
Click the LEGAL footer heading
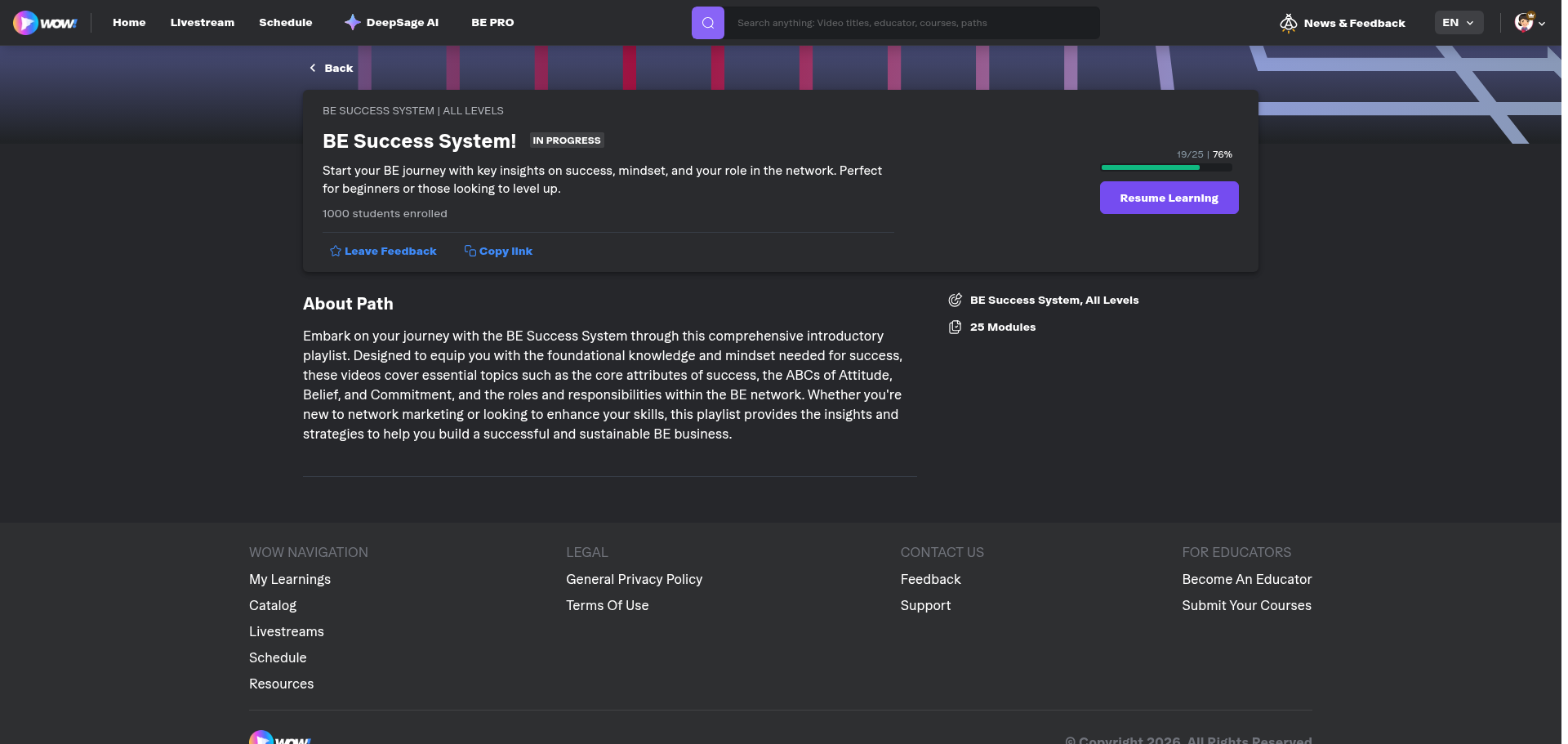click(x=587, y=552)
